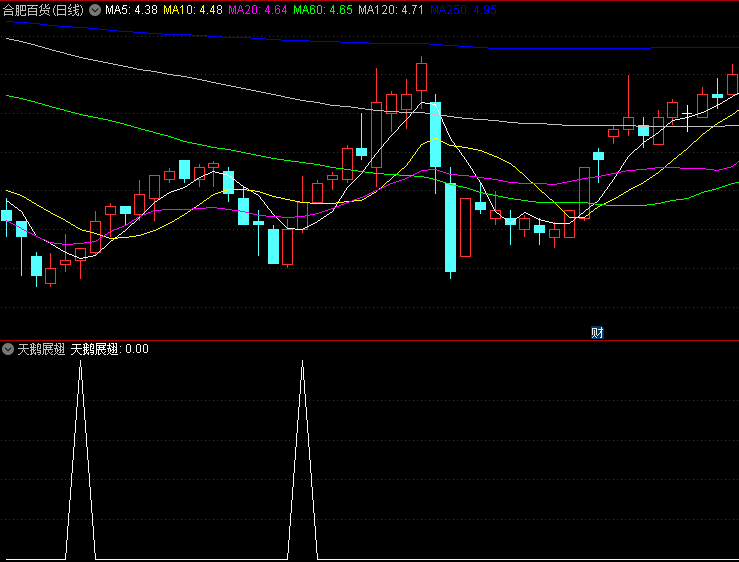This screenshot has height=562, width=739.
Task: Select the green MA60: 4.65 label
Action: click(322, 10)
